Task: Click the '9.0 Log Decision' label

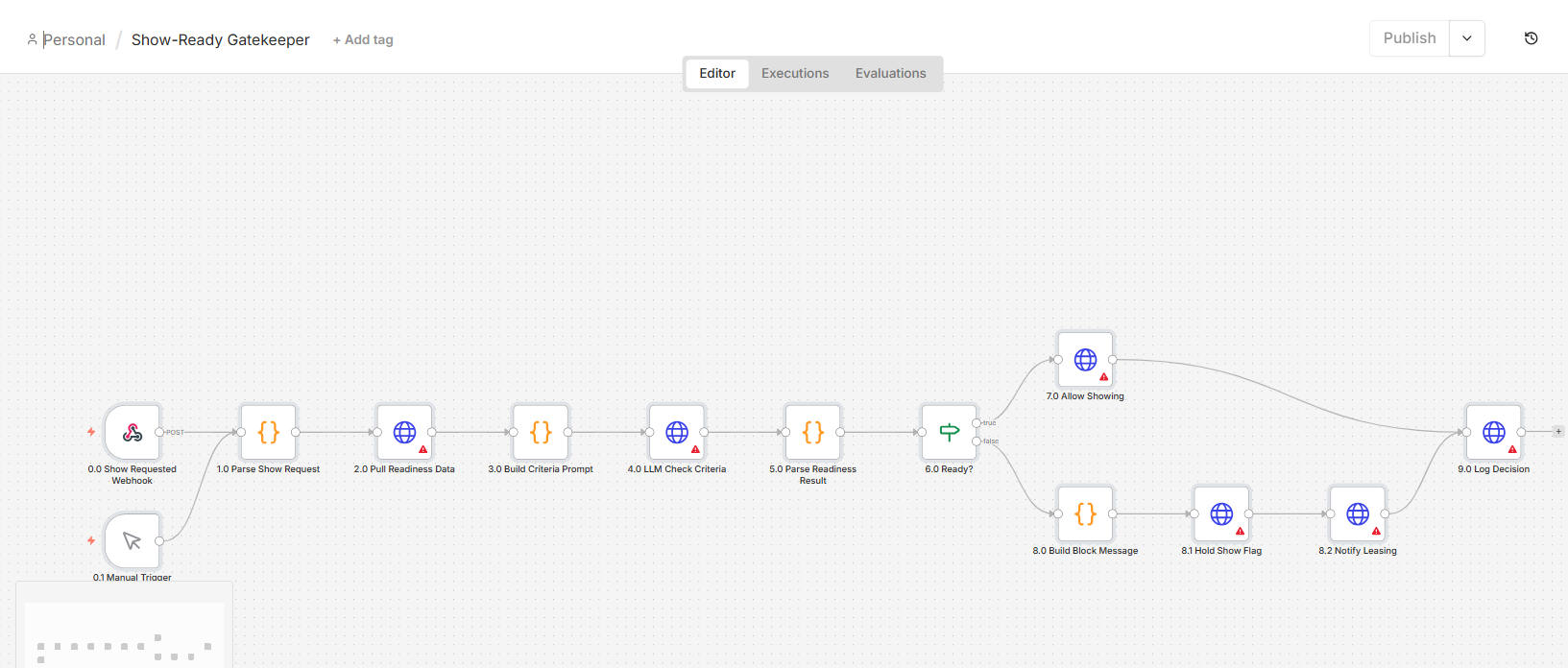Action: [x=1494, y=469]
